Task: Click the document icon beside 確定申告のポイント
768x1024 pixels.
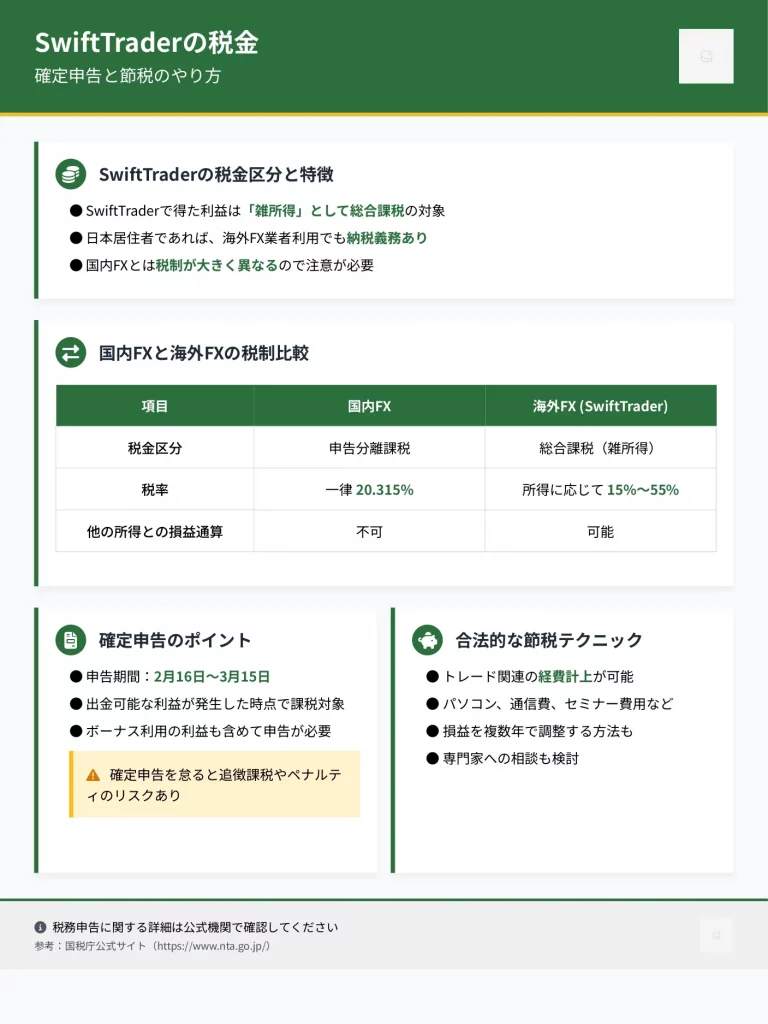Action: pyautogui.click(x=71, y=640)
